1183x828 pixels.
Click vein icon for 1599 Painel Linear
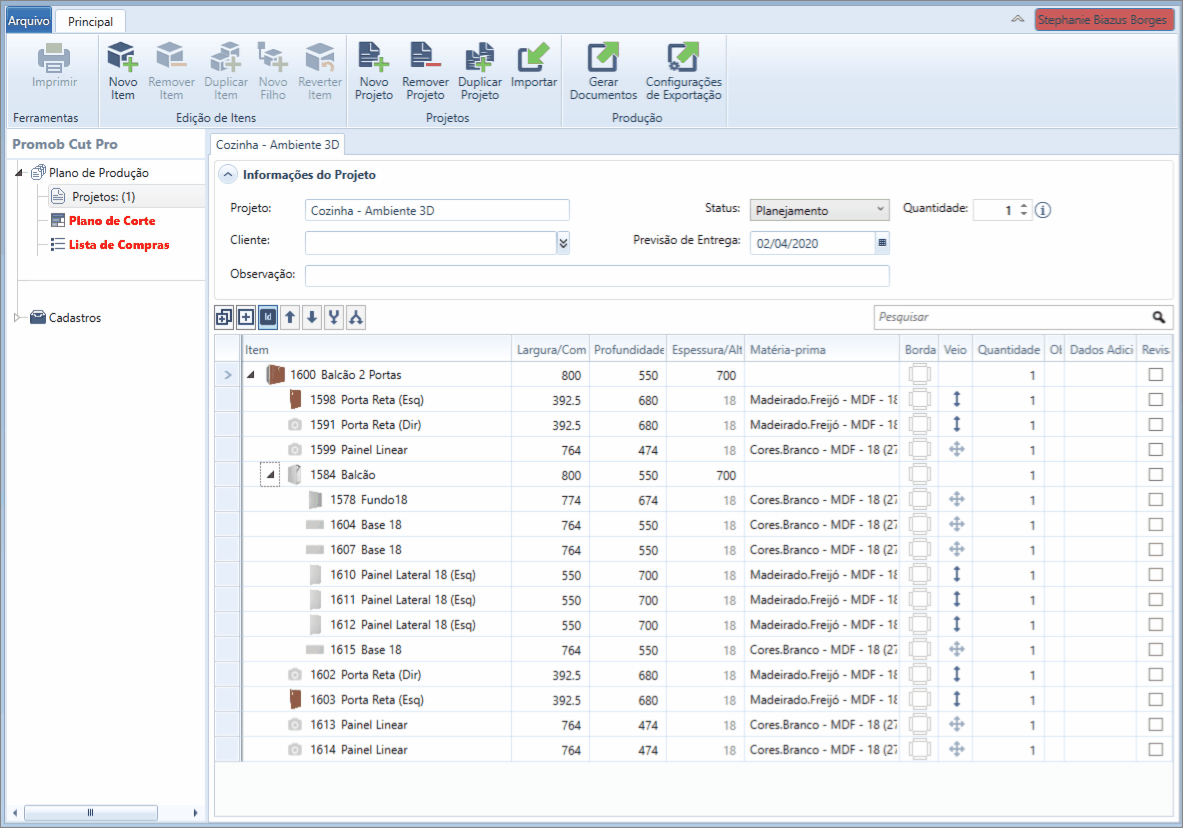tap(956, 449)
